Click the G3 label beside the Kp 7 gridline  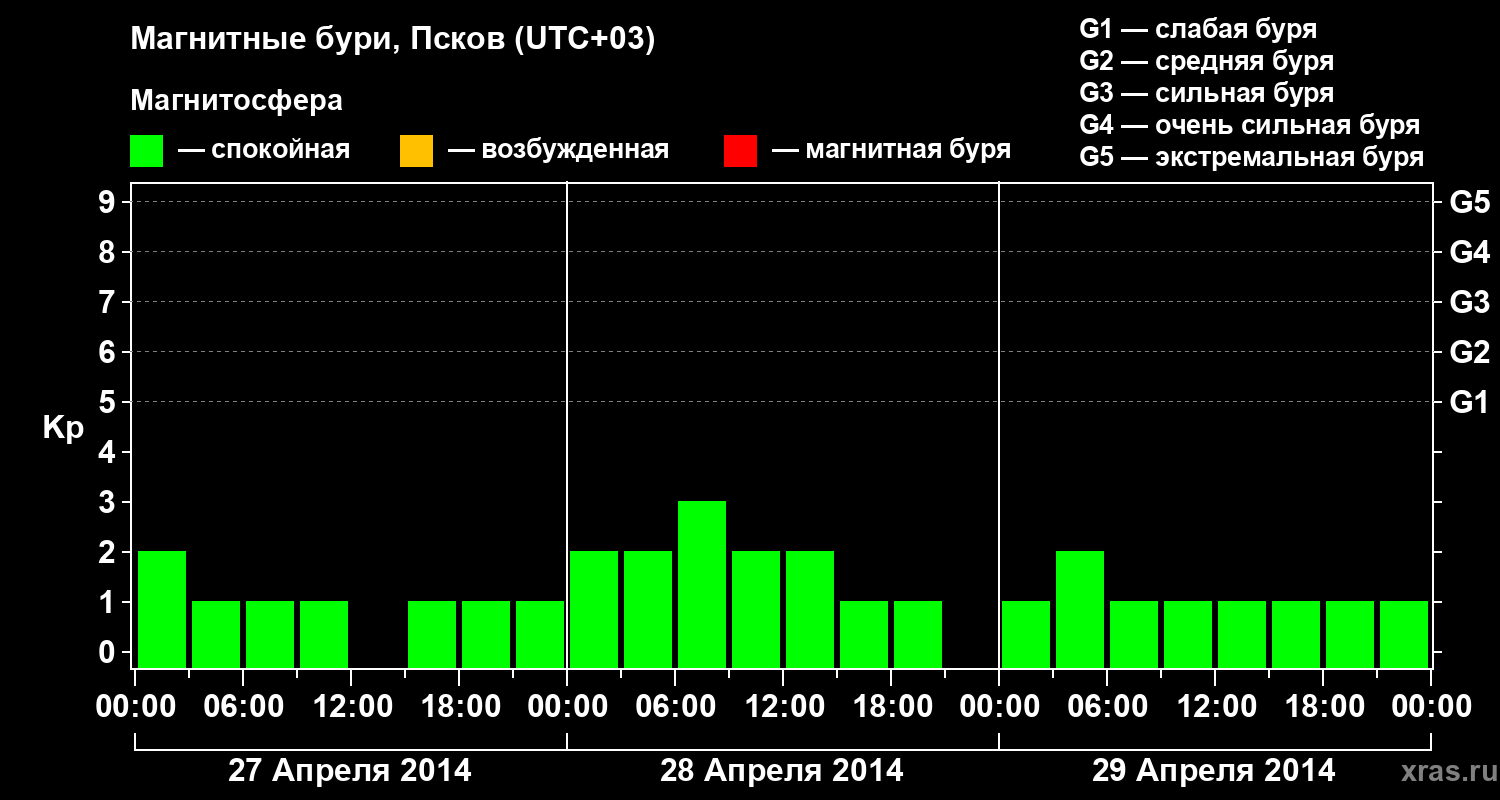point(1470,302)
